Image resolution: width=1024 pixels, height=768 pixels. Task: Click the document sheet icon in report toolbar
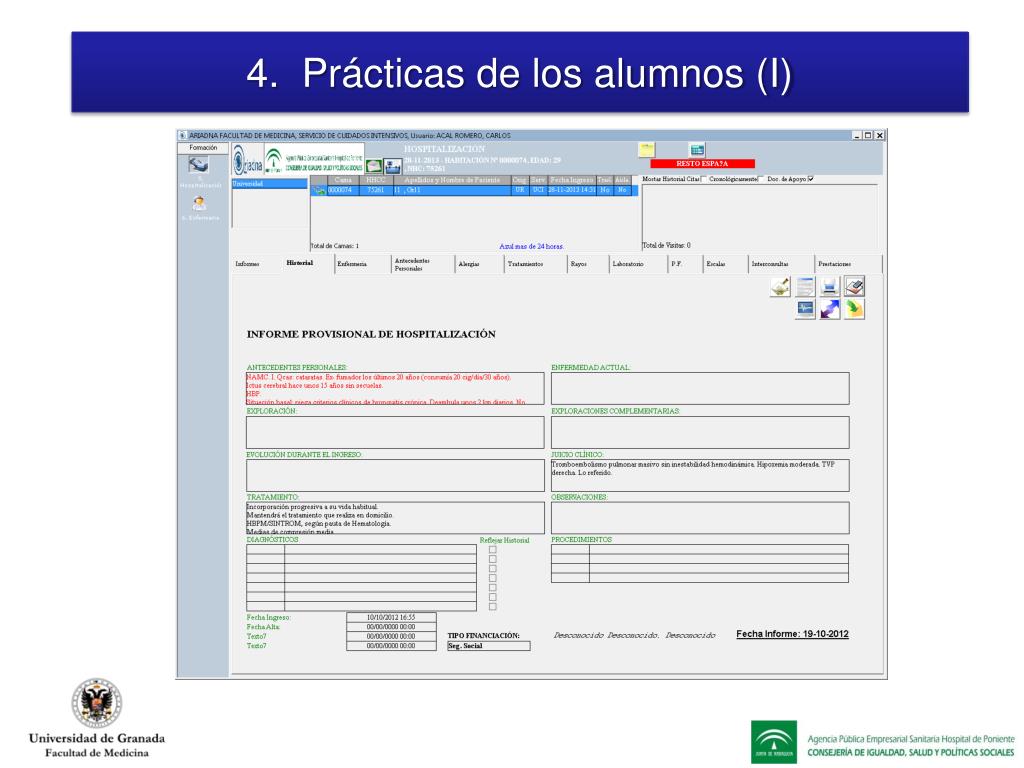pos(805,287)
